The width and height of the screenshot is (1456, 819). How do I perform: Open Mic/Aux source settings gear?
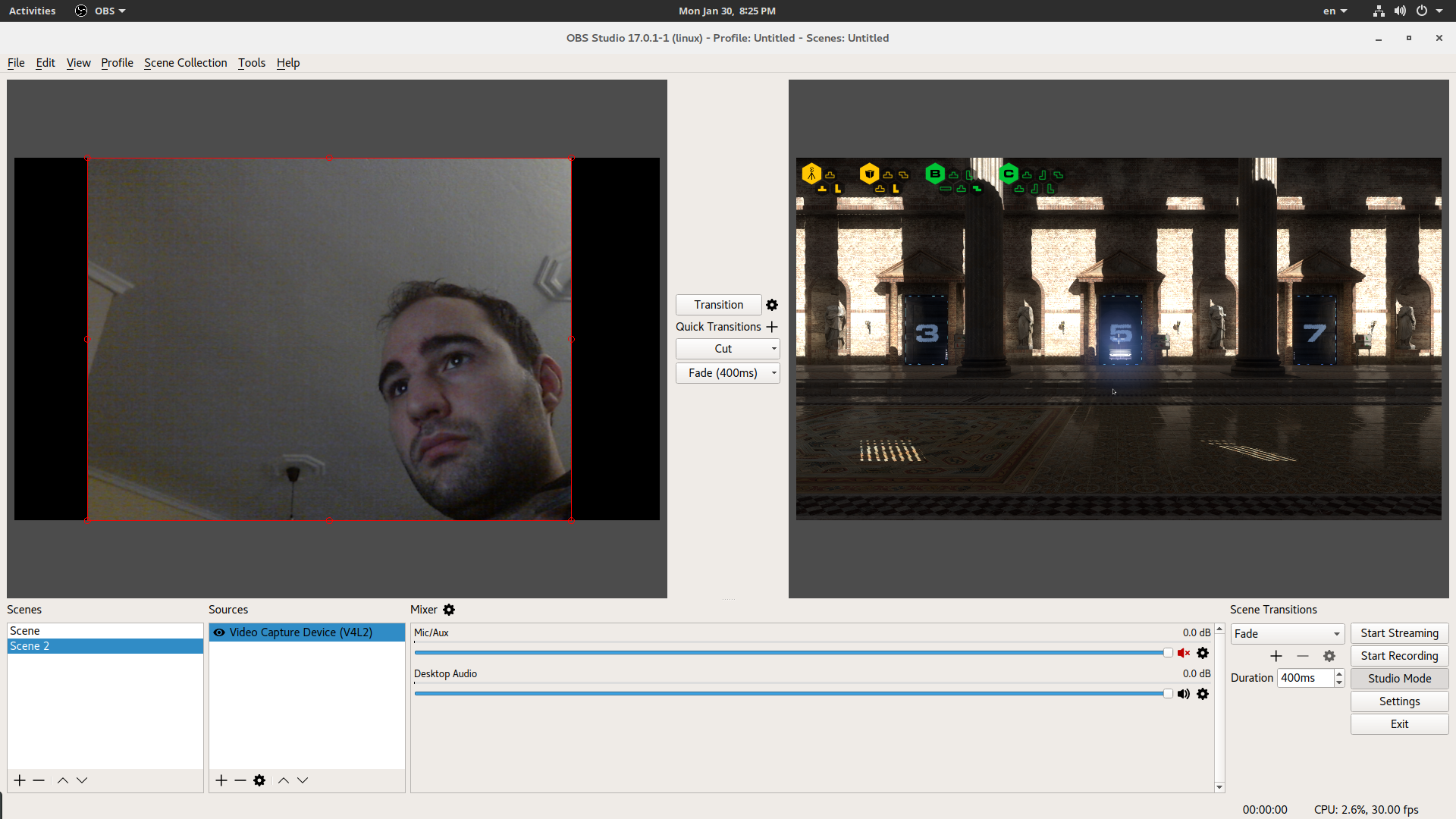tap(1203, 653)
